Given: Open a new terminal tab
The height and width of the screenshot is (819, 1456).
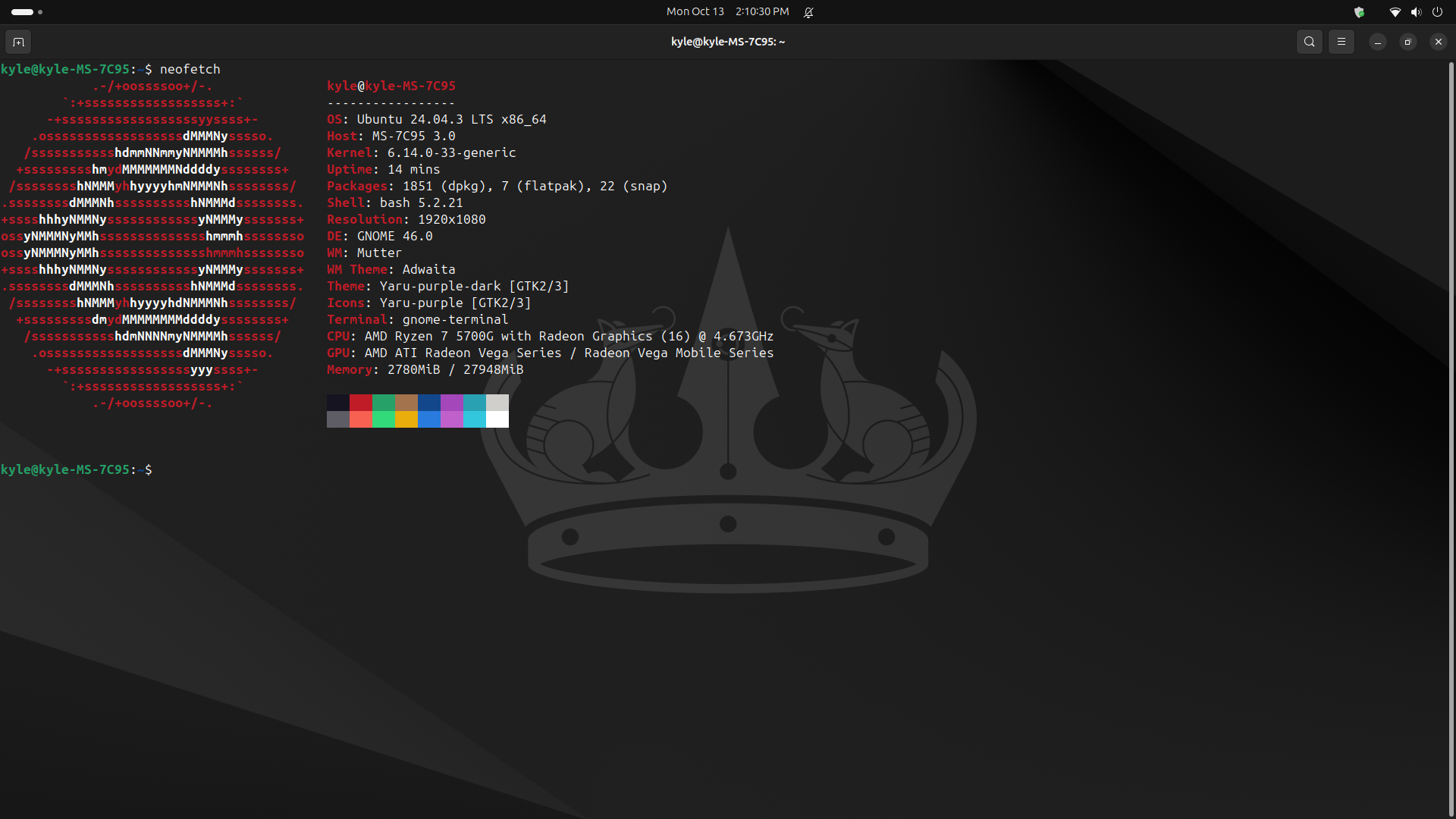Looking at the screenshot, I should pos(19,42).
